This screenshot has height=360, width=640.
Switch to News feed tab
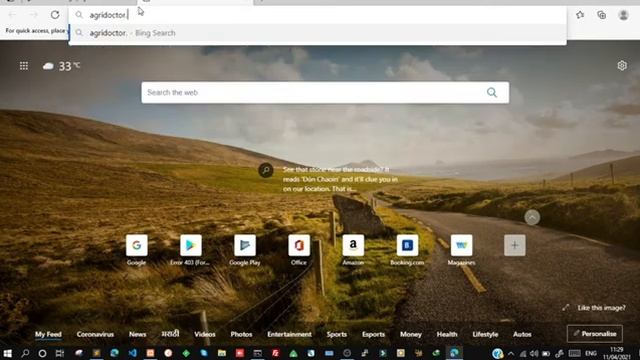coord(138,334)
